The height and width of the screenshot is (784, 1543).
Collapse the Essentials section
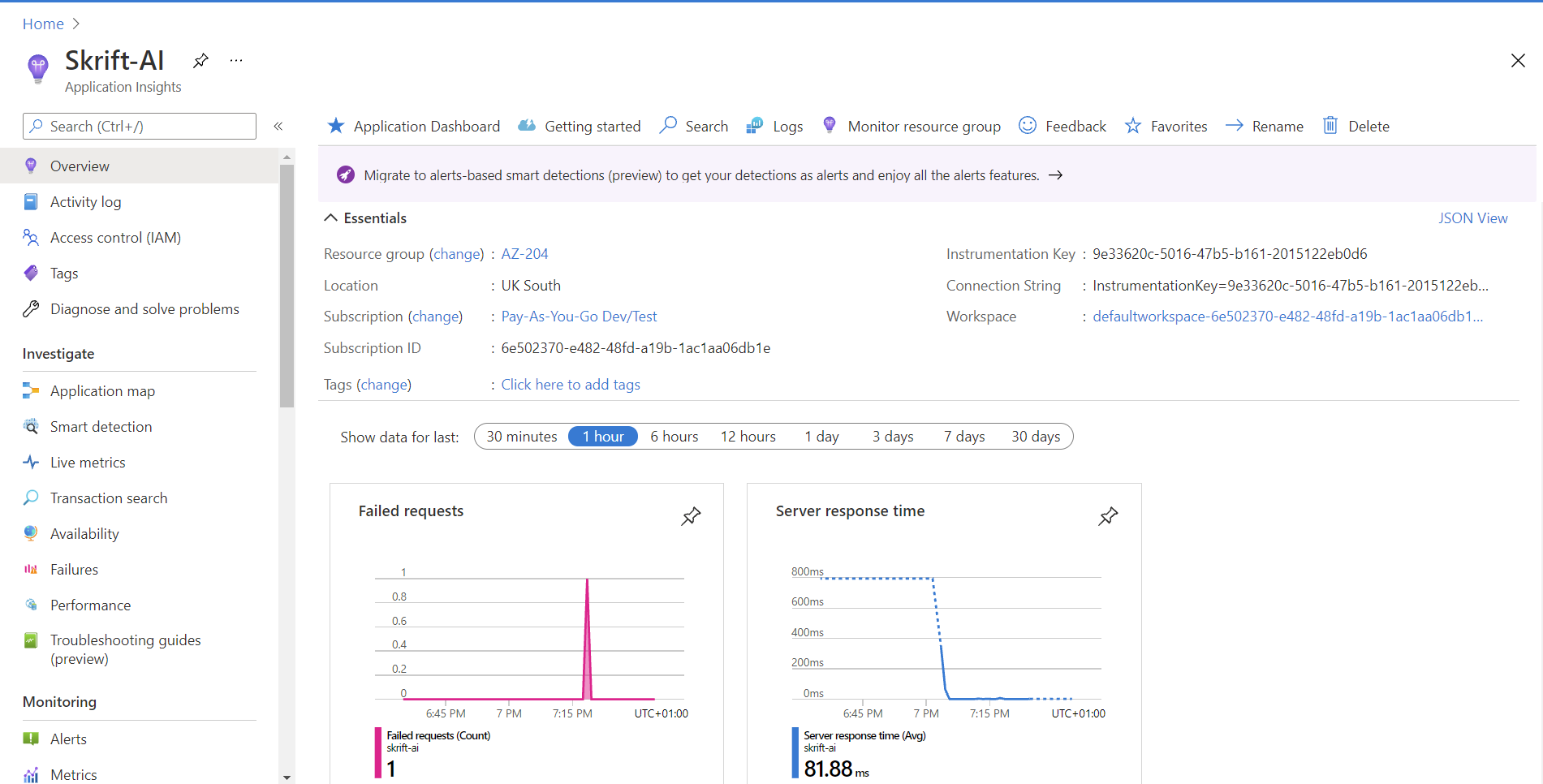pyautogui.click(x=331, y=218)
